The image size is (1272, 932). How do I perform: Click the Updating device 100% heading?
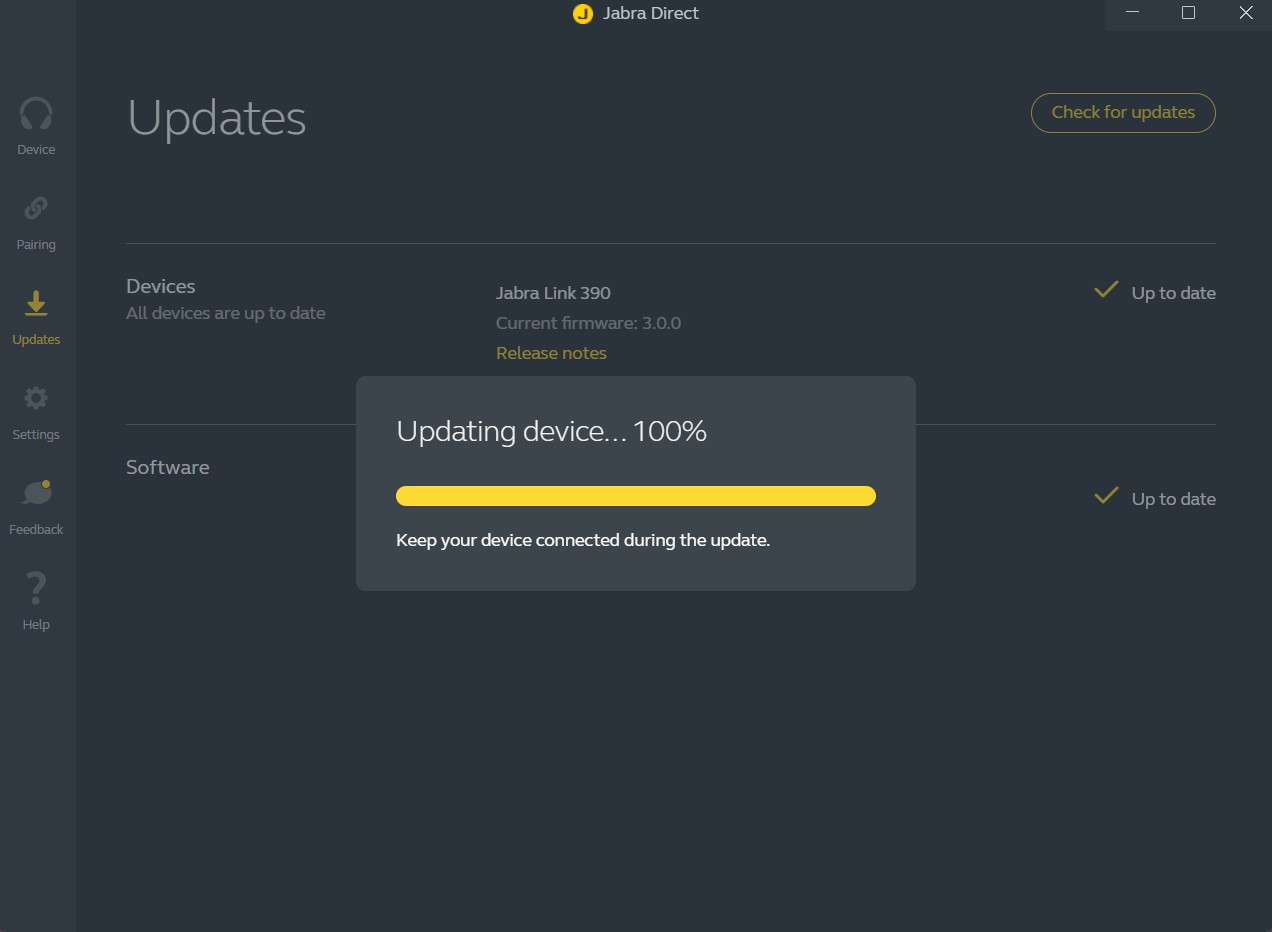[x=551, y=431]
